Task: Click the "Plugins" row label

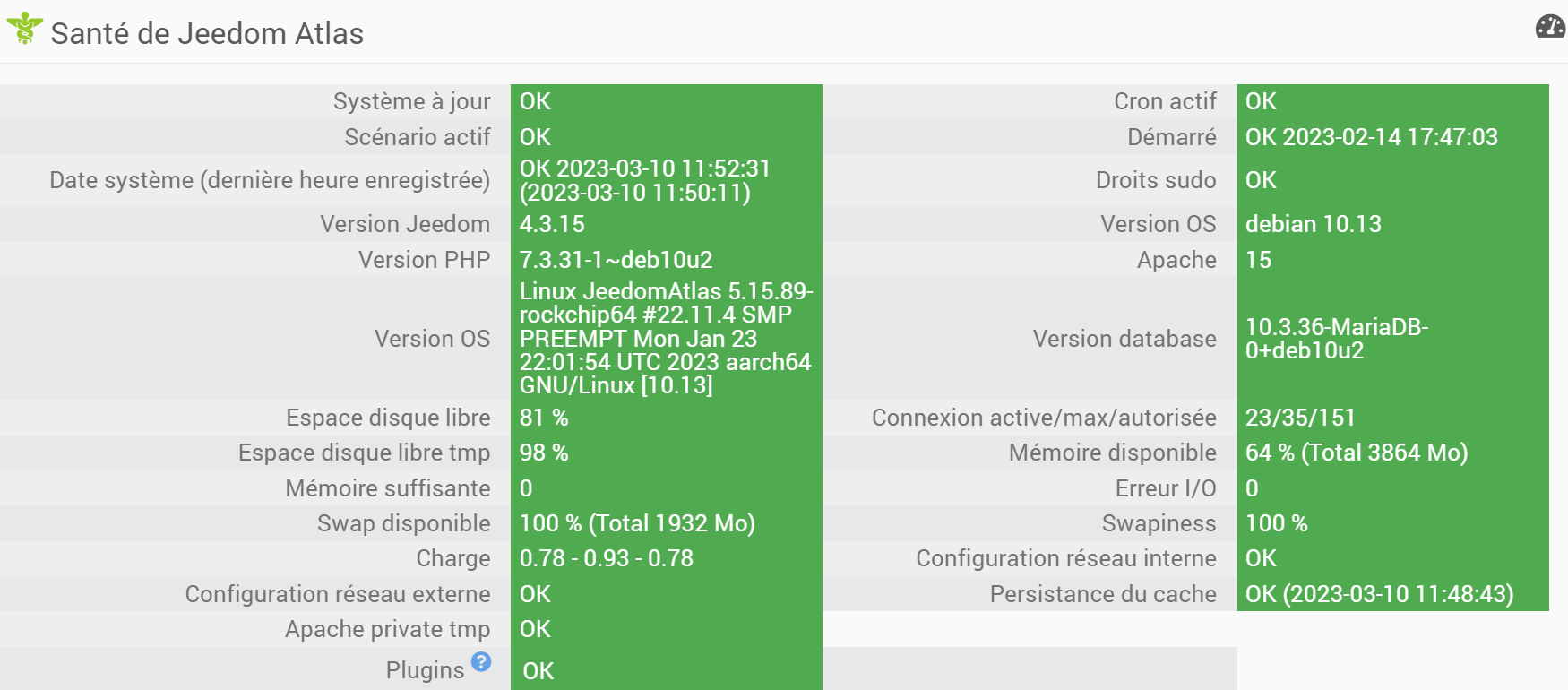Action: pos(425,670)
